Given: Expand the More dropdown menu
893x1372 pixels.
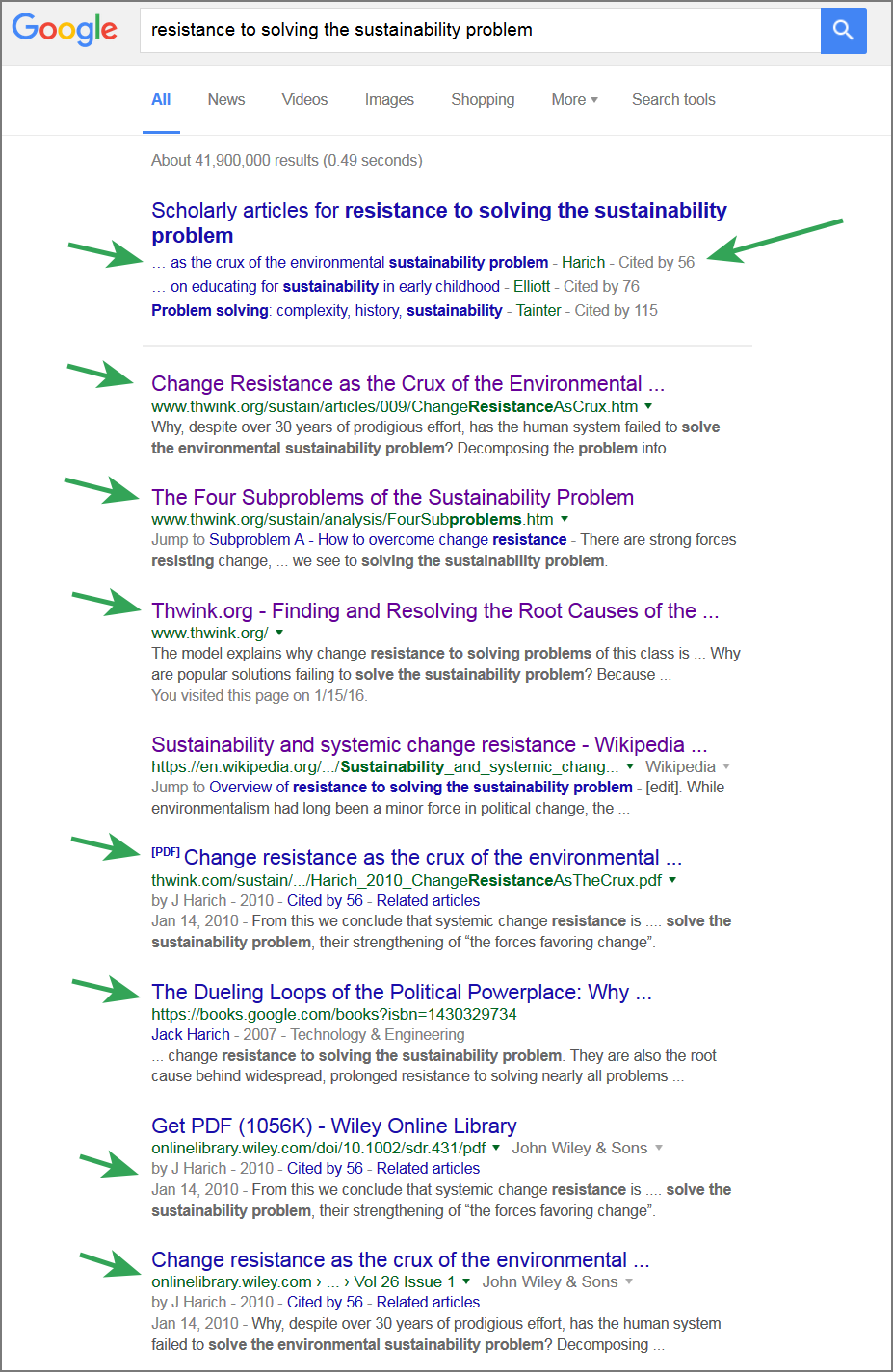Looking at the screenshot, I should (574, 100).
